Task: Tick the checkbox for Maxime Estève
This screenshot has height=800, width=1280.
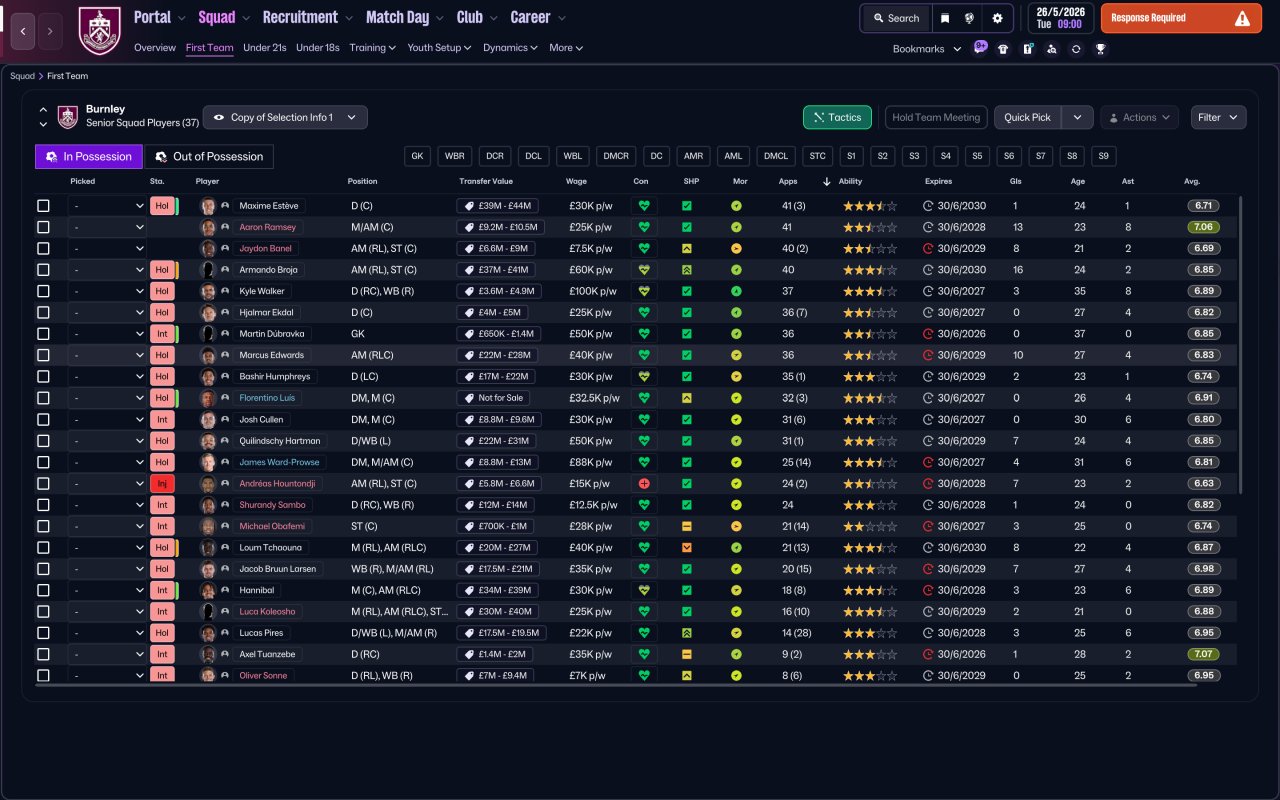Action: 43,206
